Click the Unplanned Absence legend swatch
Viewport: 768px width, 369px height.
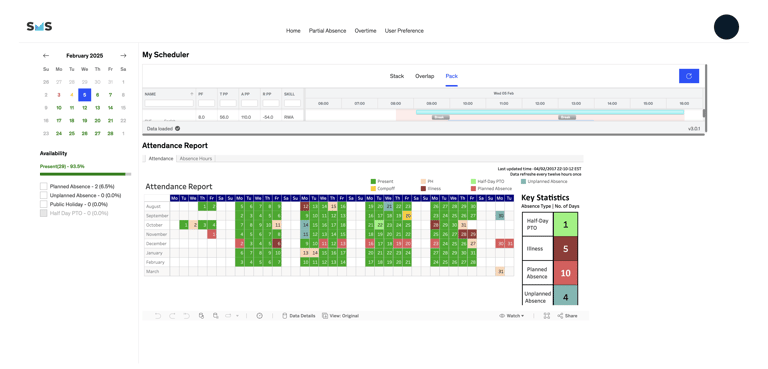coord(524,181)
